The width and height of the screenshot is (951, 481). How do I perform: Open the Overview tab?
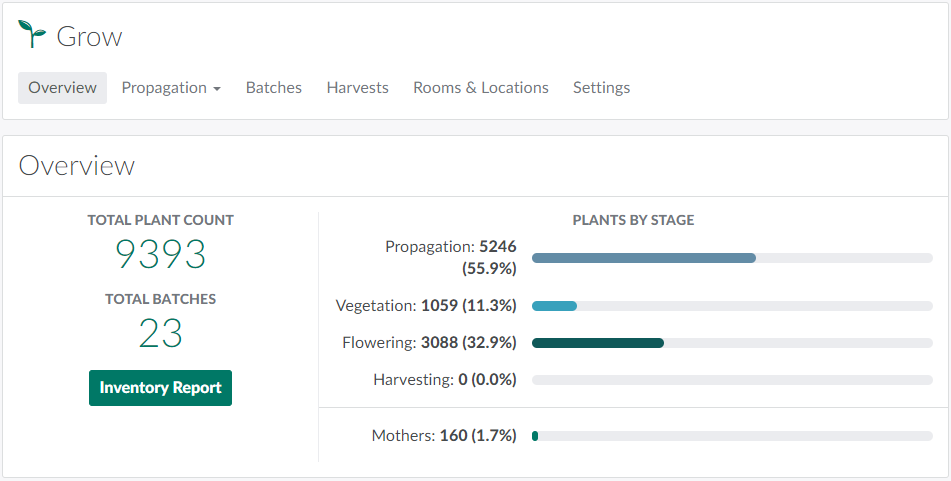point(62,88)
